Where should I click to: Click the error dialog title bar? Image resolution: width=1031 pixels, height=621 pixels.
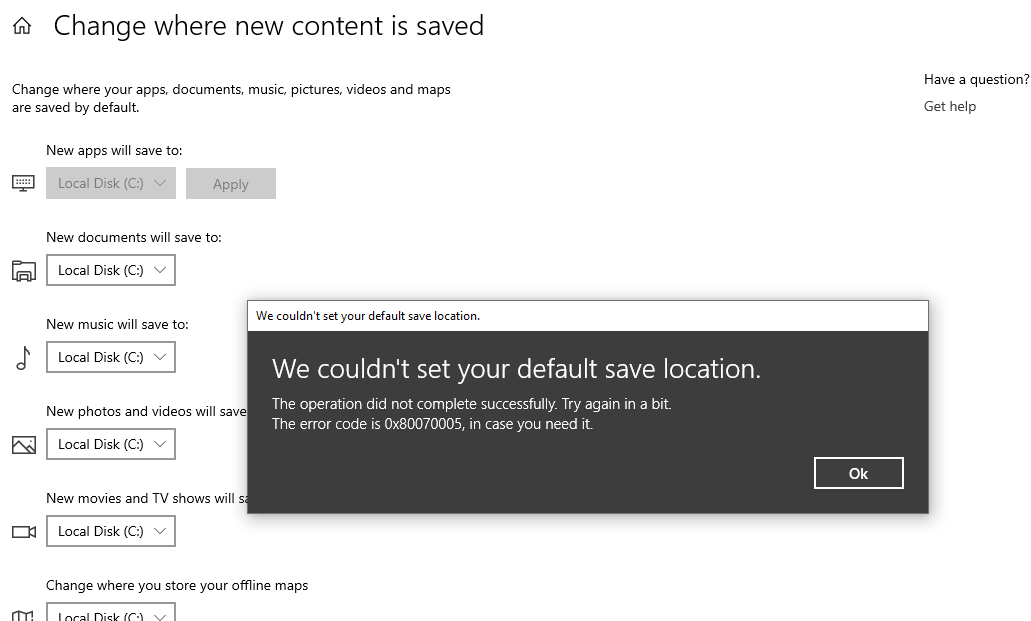tap(587, 315)
